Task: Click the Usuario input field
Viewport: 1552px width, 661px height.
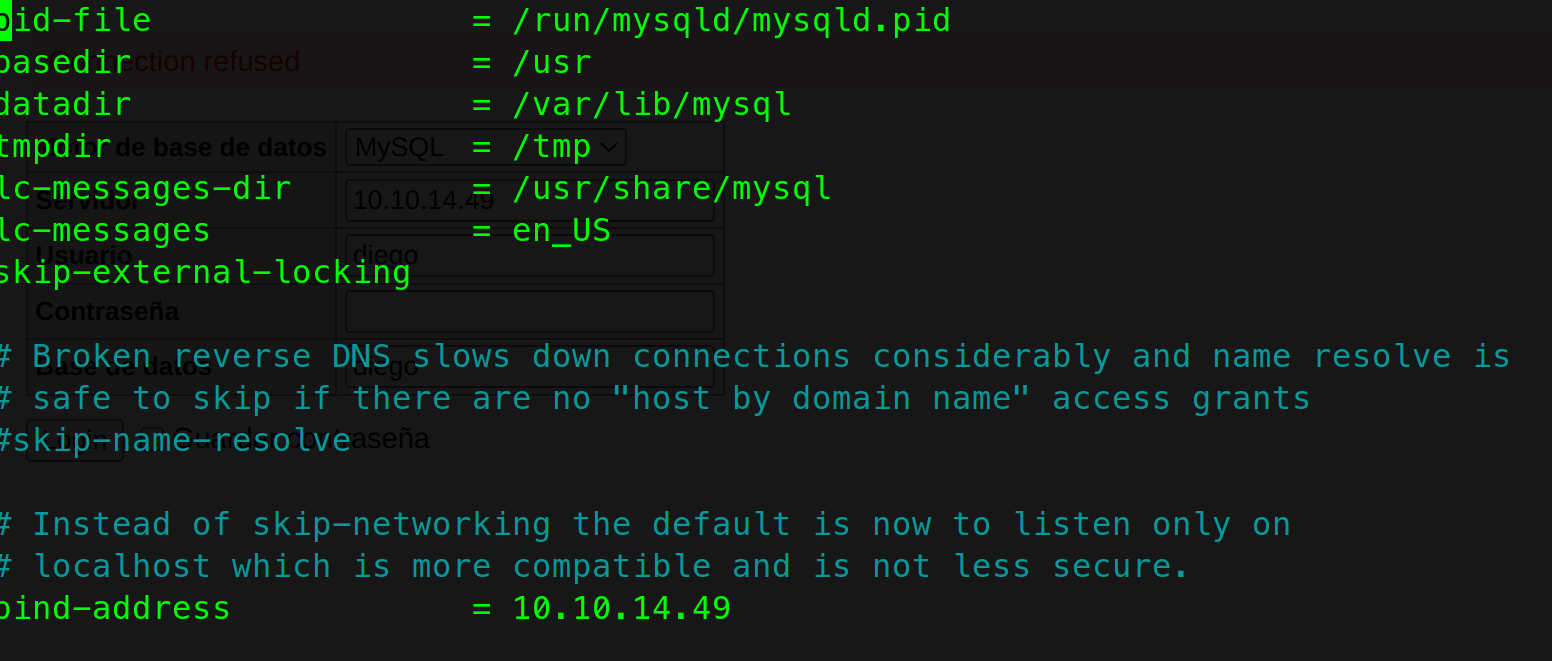Action: coord(530,256)
